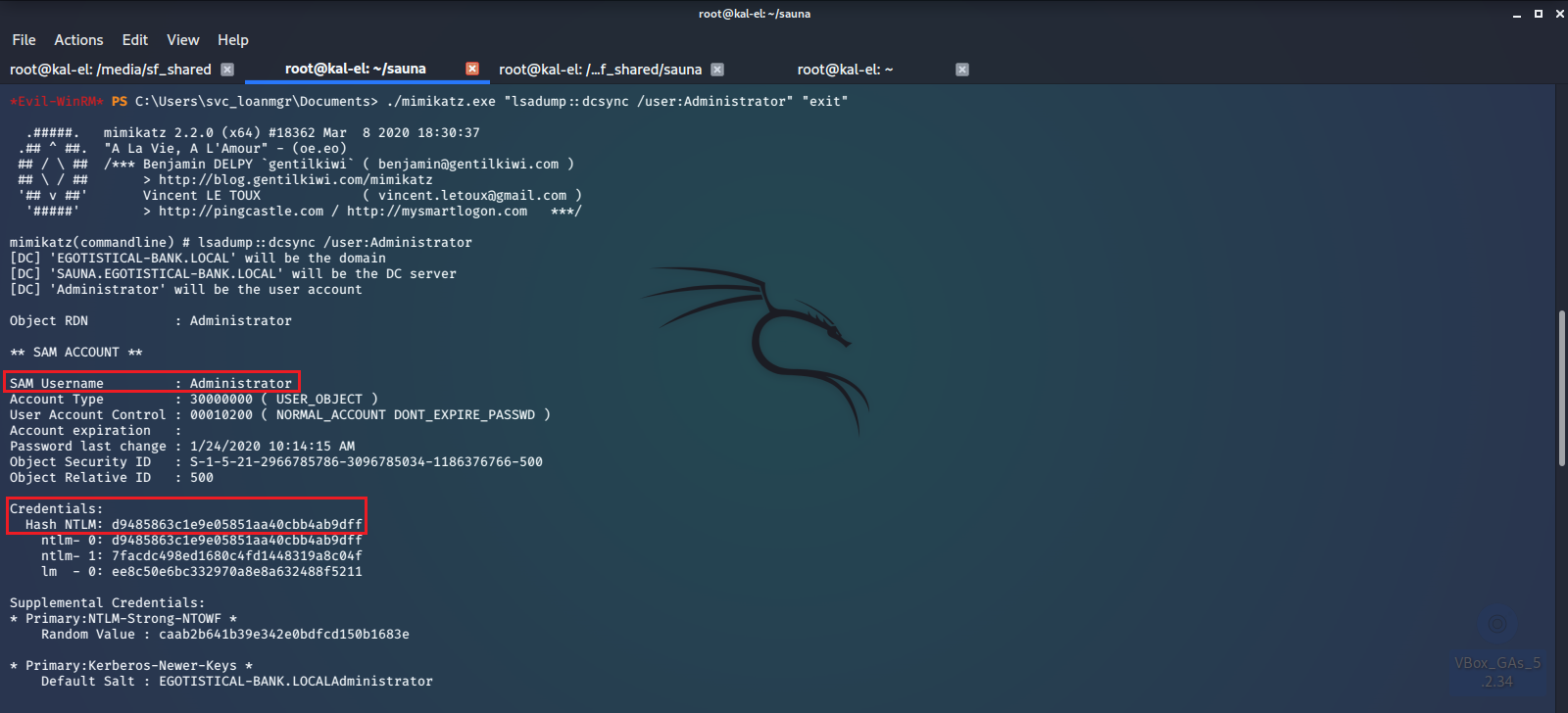Click the SAM Username Administrator line

coord(151,383)
